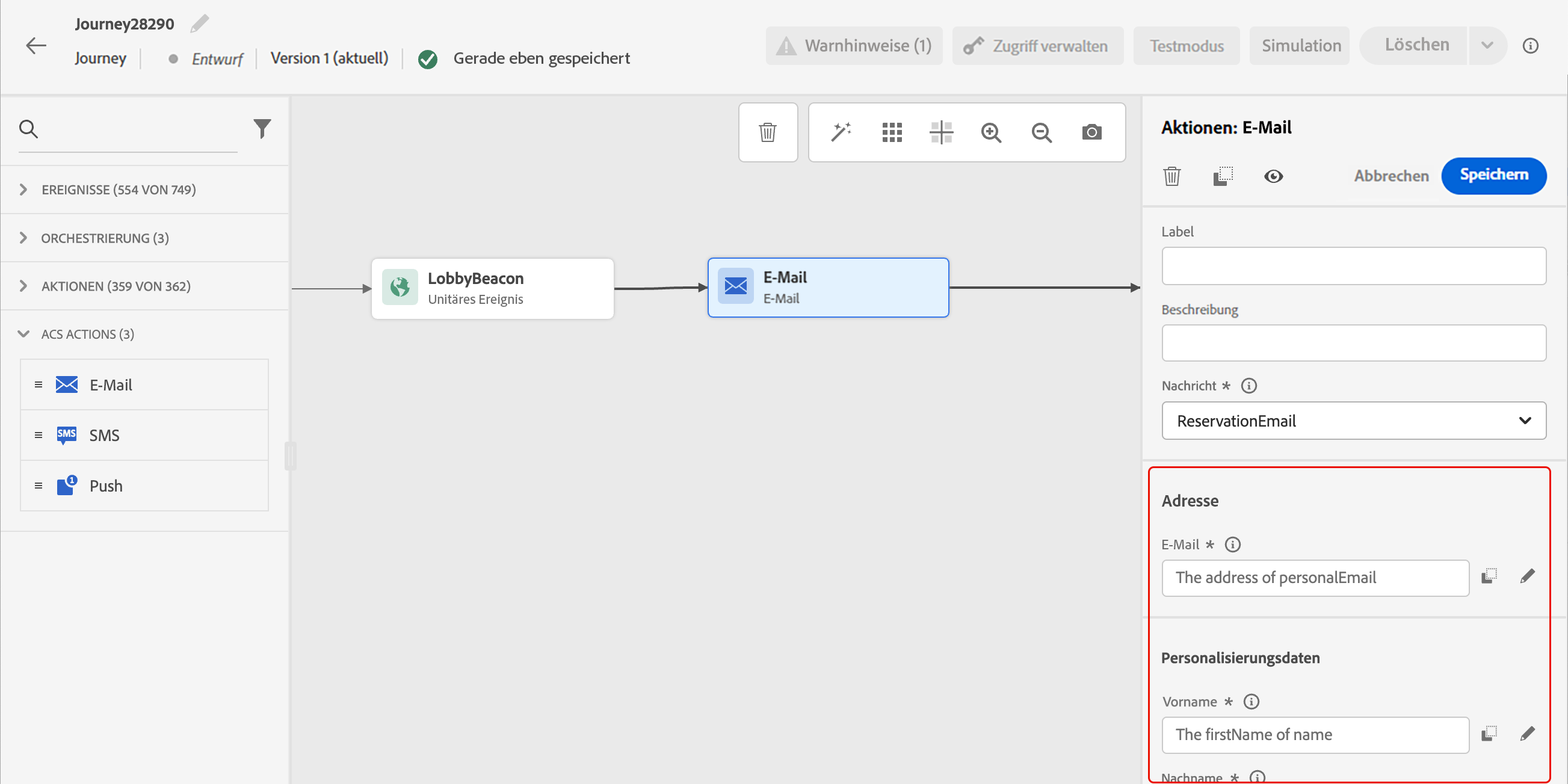Click the Speichern button

point(1493,175)
